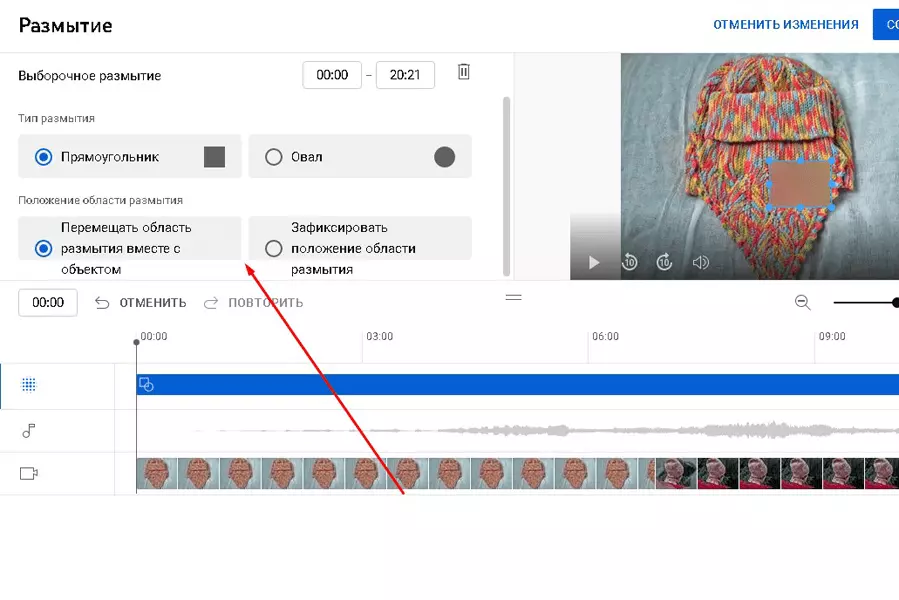The image size is (899, 600).
Task: Select the Овал blur shape radio
Action: tap(273, 157)
